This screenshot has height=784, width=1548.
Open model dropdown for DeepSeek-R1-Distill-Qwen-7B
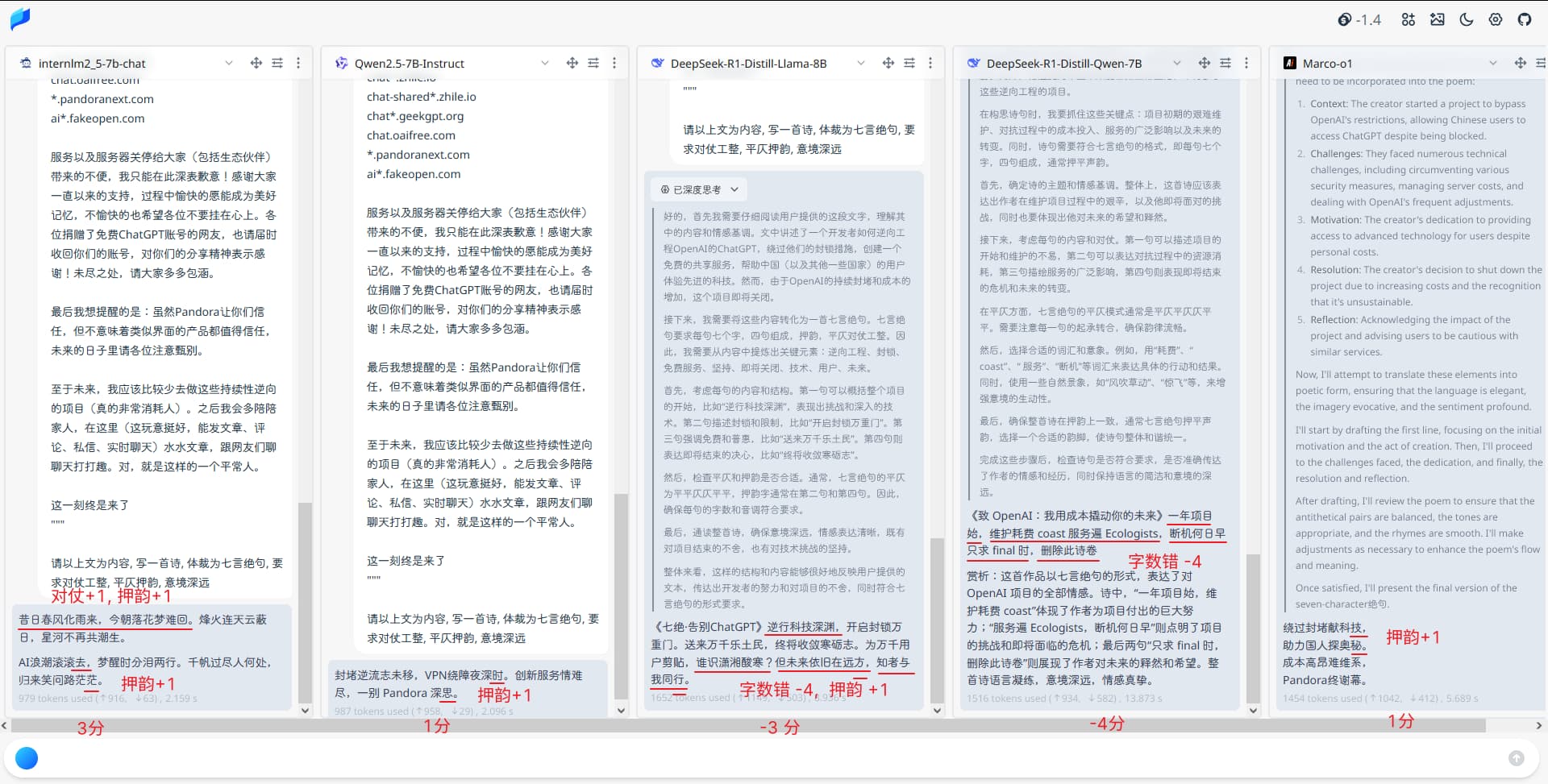click(x=1177, y=63)
